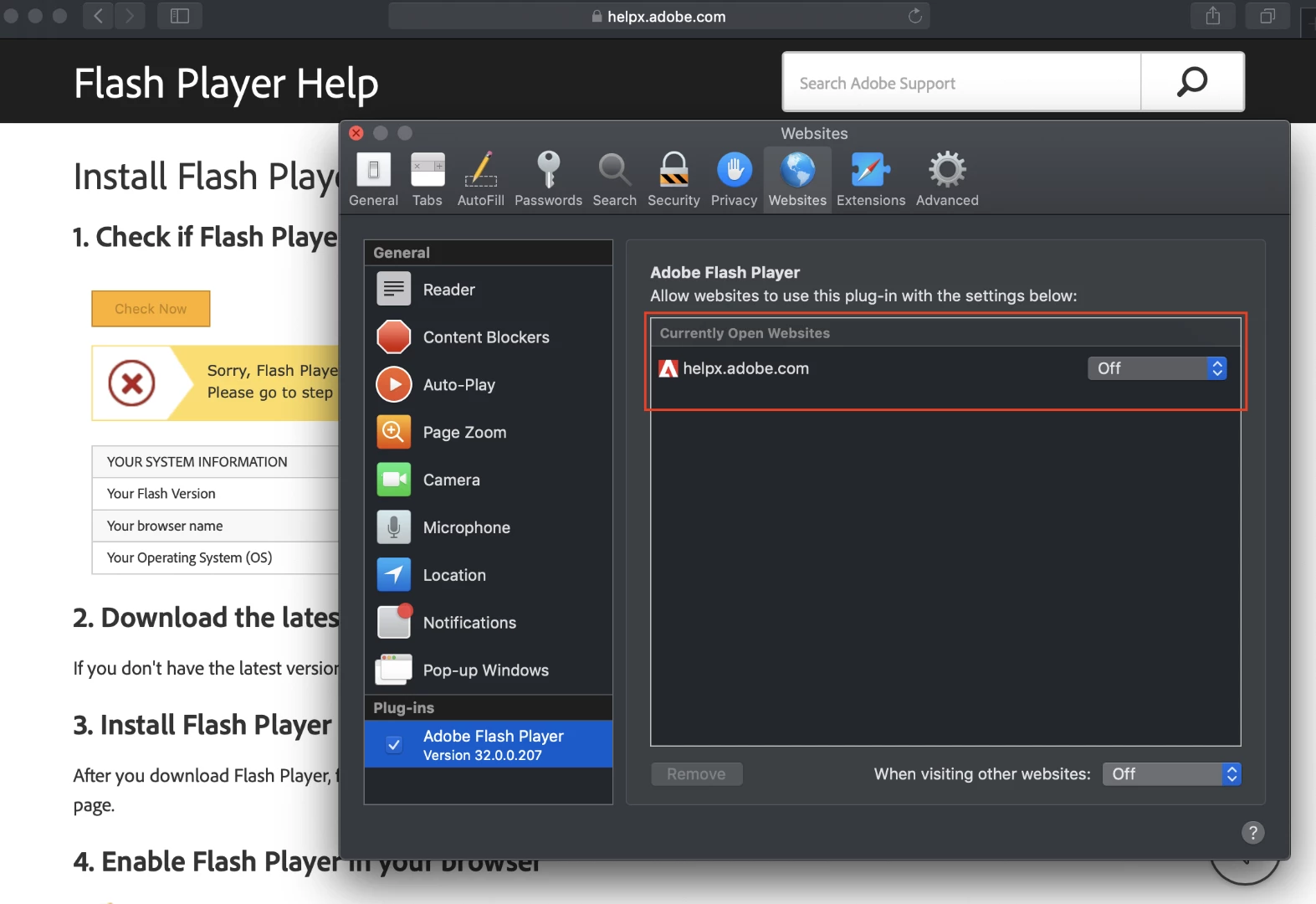Open the preferences help question mark
This screenshot has height=904, width=1316.
coord(1252,833)
